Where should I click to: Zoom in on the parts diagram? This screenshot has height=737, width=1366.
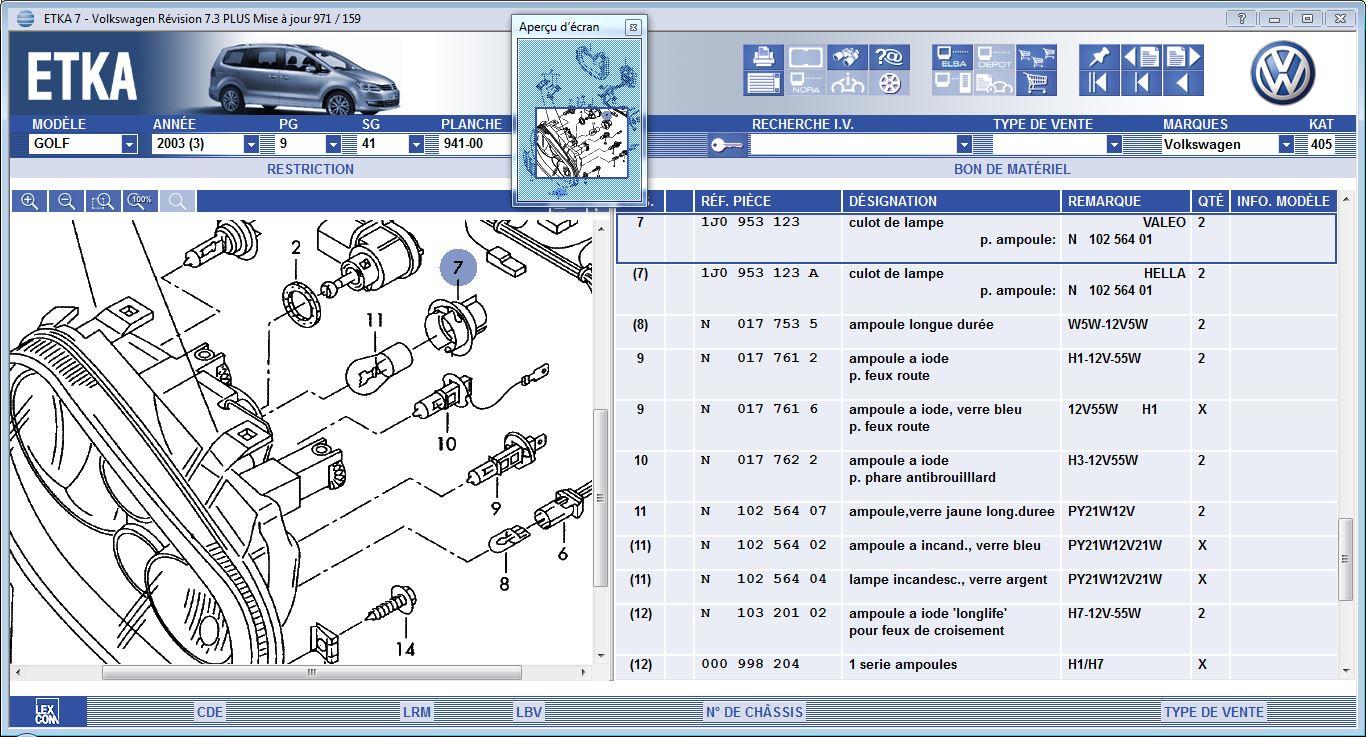pos(30,201)
